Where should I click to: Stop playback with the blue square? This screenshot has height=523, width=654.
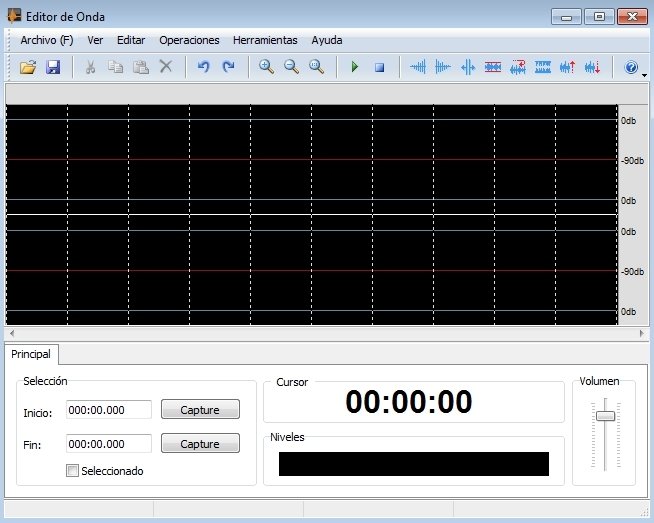(379, 67)
